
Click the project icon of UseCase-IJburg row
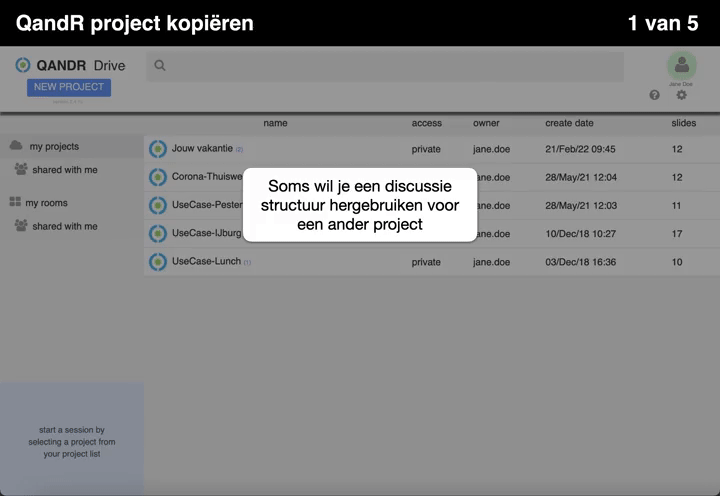point(158,234)
